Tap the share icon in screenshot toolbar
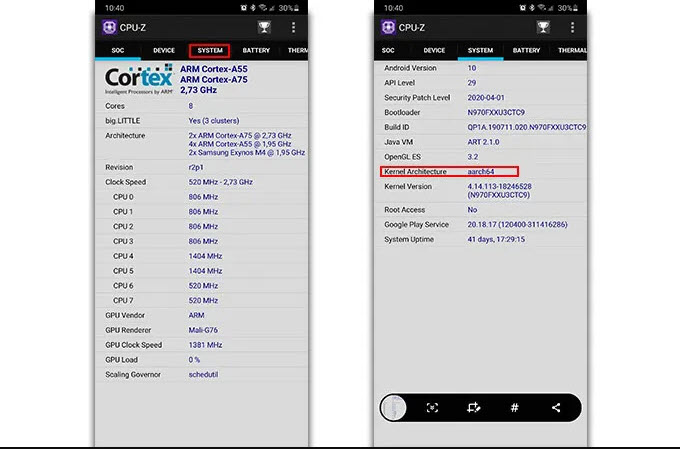680x449 pixels. point(556,407)
